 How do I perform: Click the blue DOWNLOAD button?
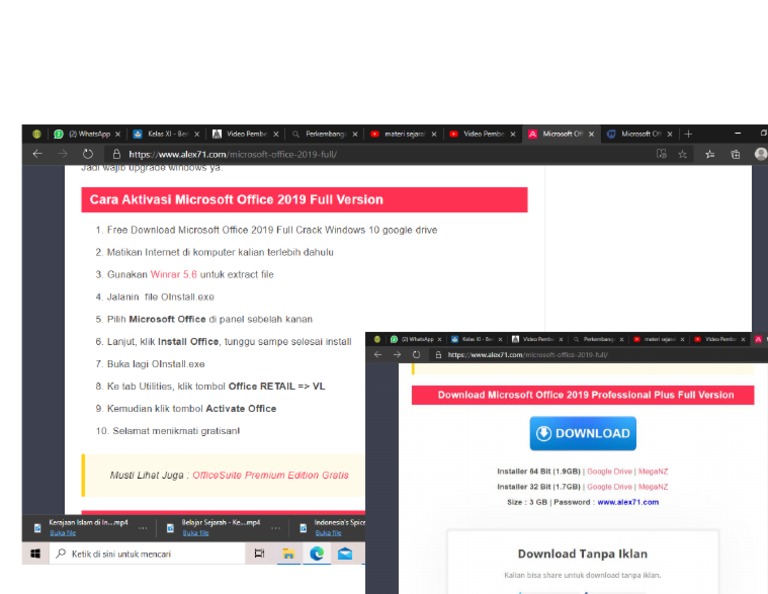point(583,433)
